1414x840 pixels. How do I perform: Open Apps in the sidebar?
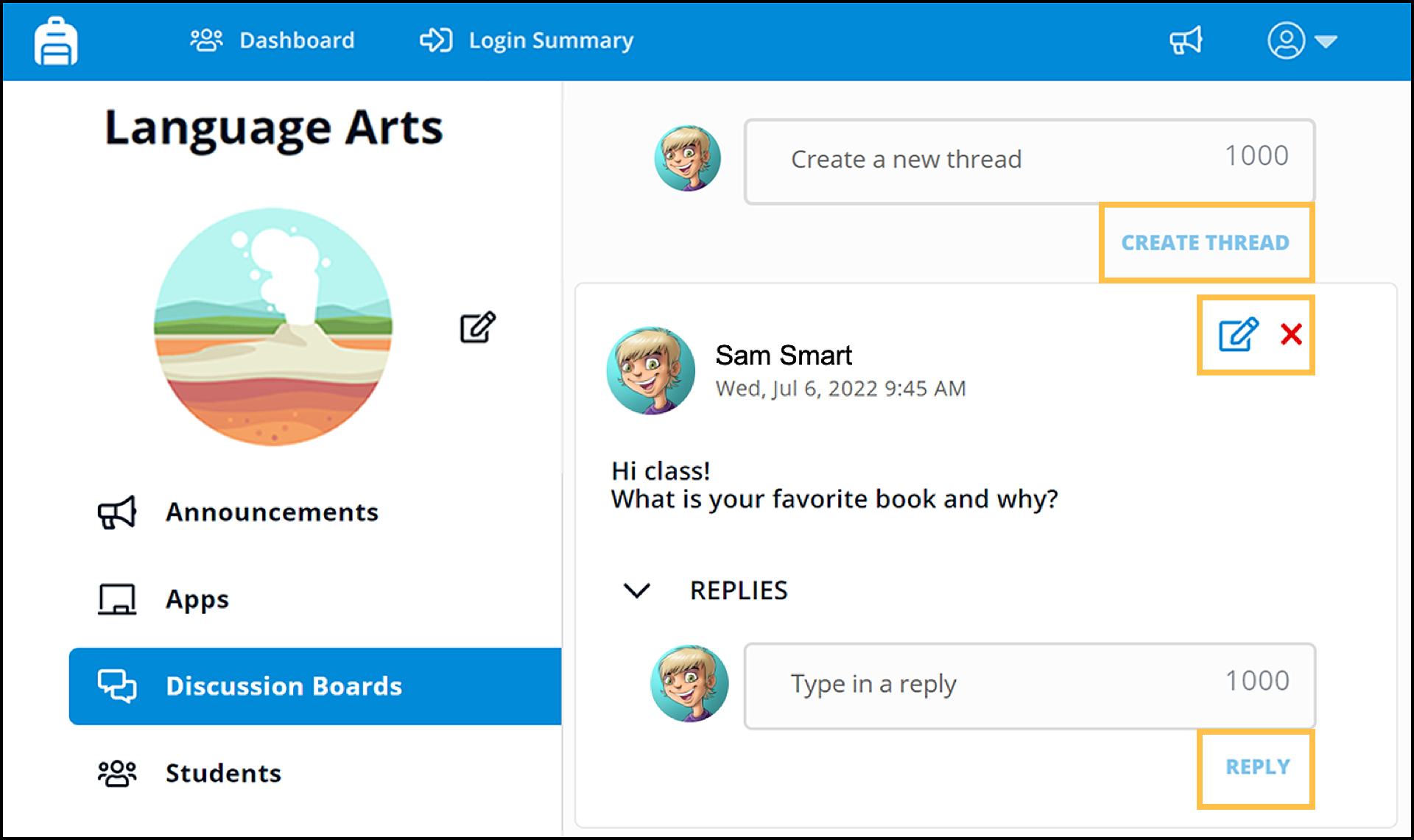(x=163, y=599)
